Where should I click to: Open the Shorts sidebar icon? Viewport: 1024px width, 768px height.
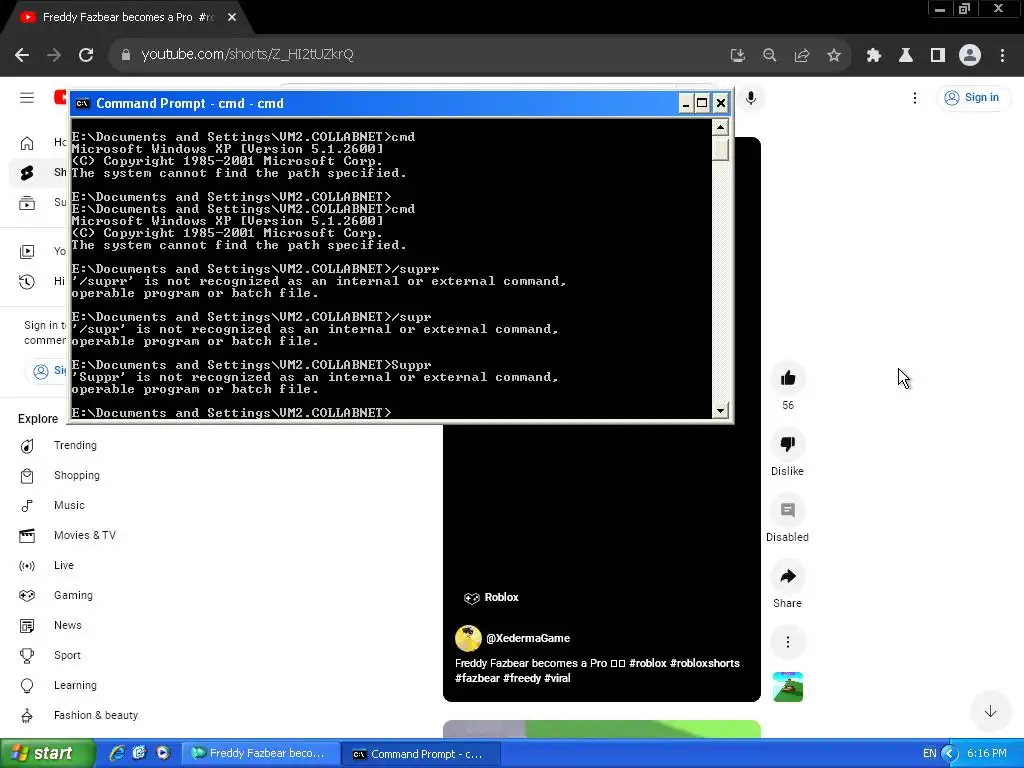coord(27,172)
